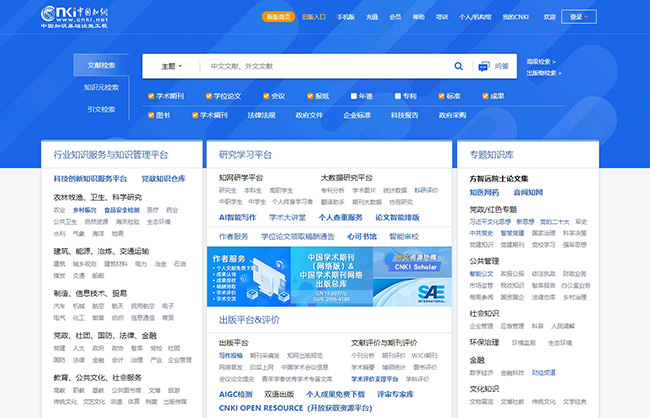Click 充值 in top navigation
Image resolution: width=650 pixels, height=418 pixels.
[x=372, y=17]
